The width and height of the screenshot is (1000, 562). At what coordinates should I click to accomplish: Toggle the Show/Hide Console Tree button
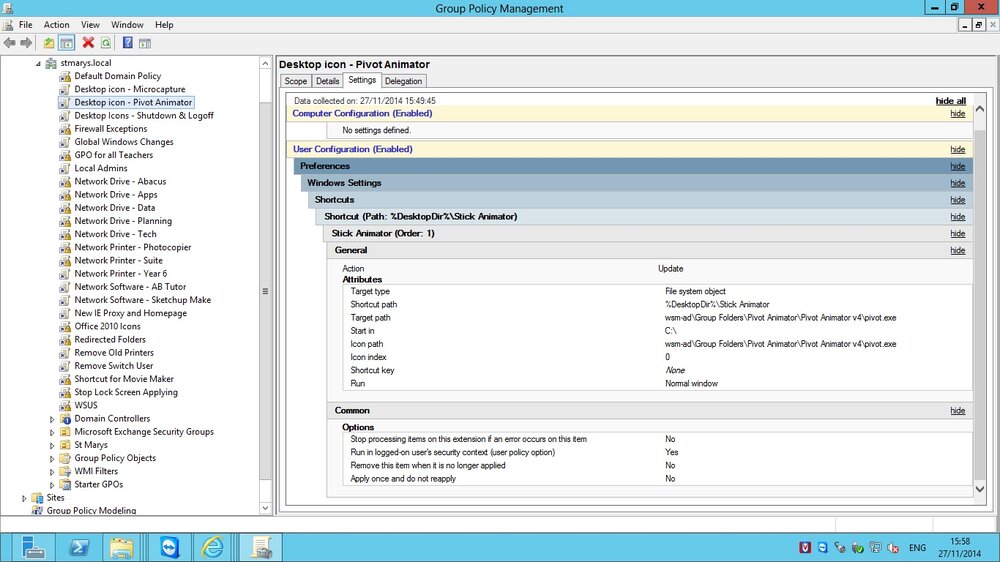pyautogui.click(x=66, y=43)
